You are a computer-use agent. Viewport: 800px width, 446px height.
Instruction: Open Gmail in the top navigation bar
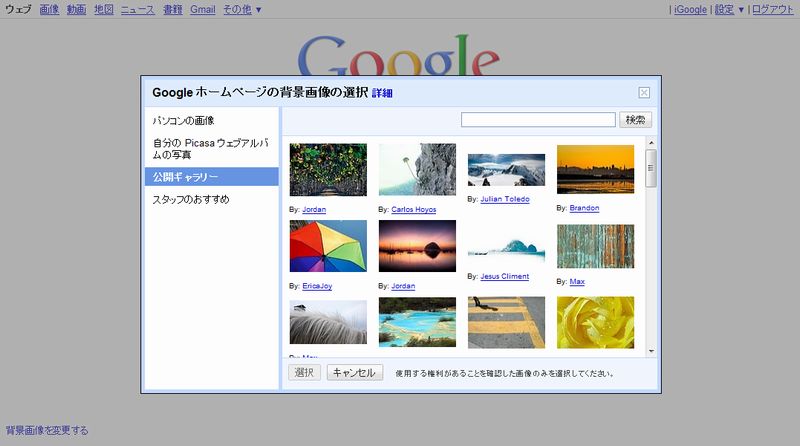pyautogui.click(x=203, y=9)
